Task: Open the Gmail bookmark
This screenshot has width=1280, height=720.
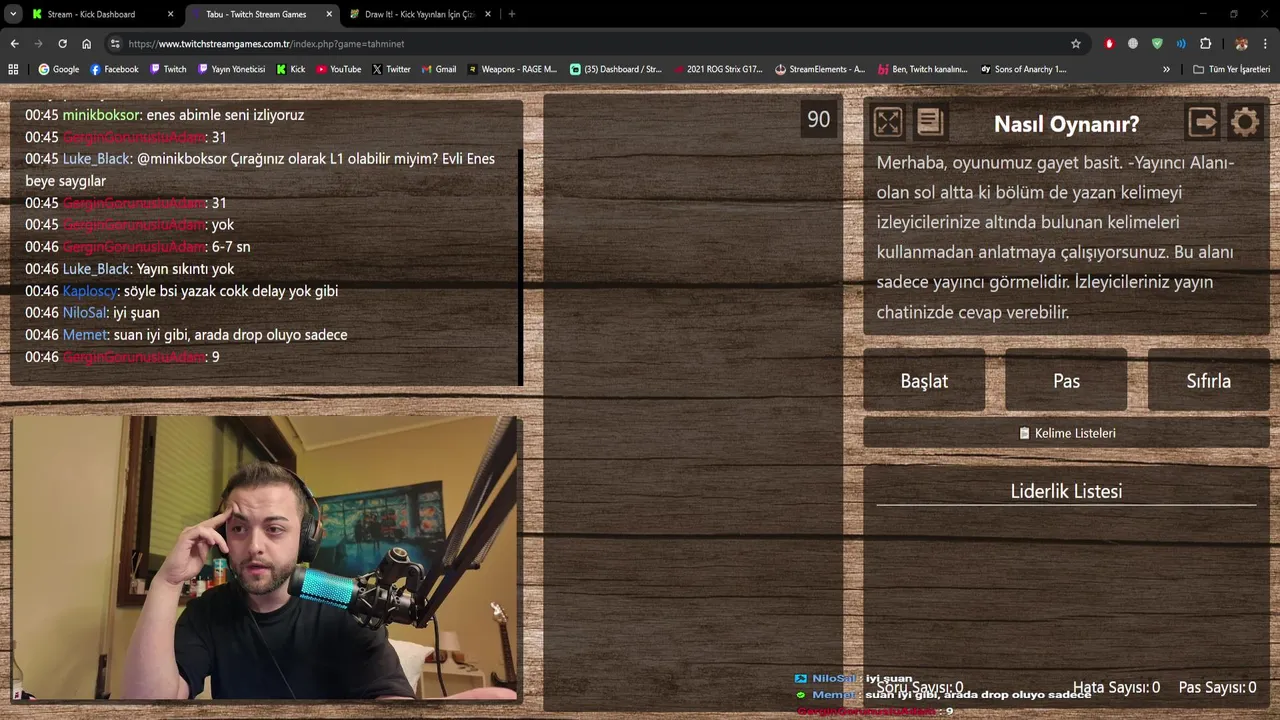Action: point(439,69)
